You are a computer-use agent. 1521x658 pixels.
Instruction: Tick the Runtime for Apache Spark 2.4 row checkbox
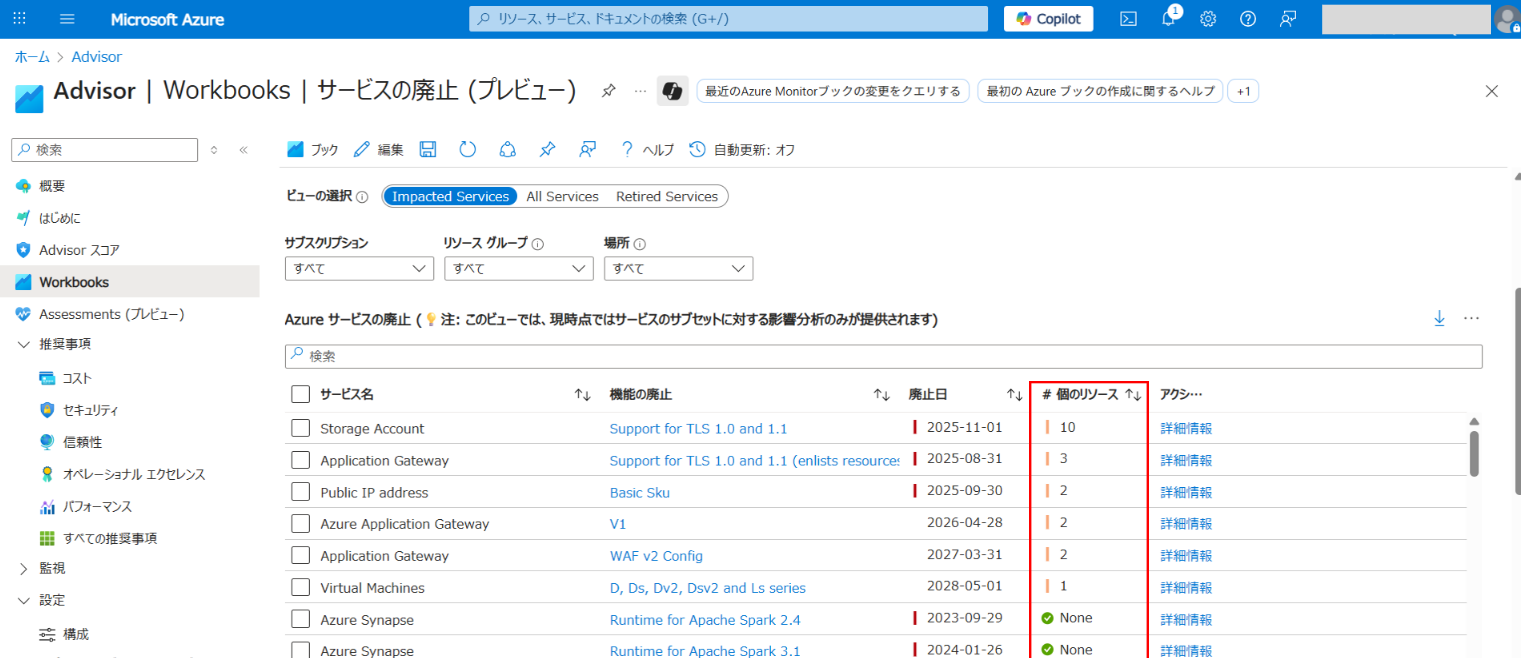300,619
